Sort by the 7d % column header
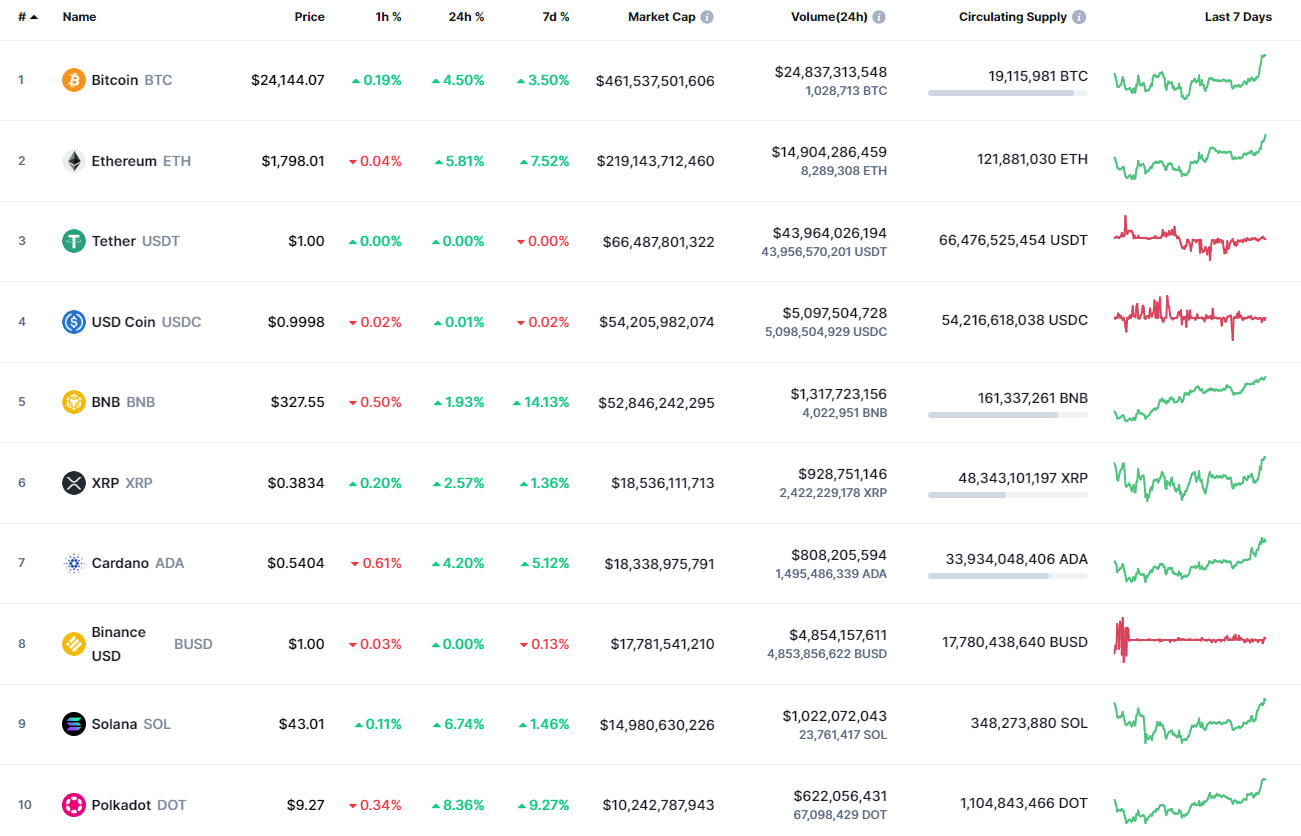 point(556,16)
